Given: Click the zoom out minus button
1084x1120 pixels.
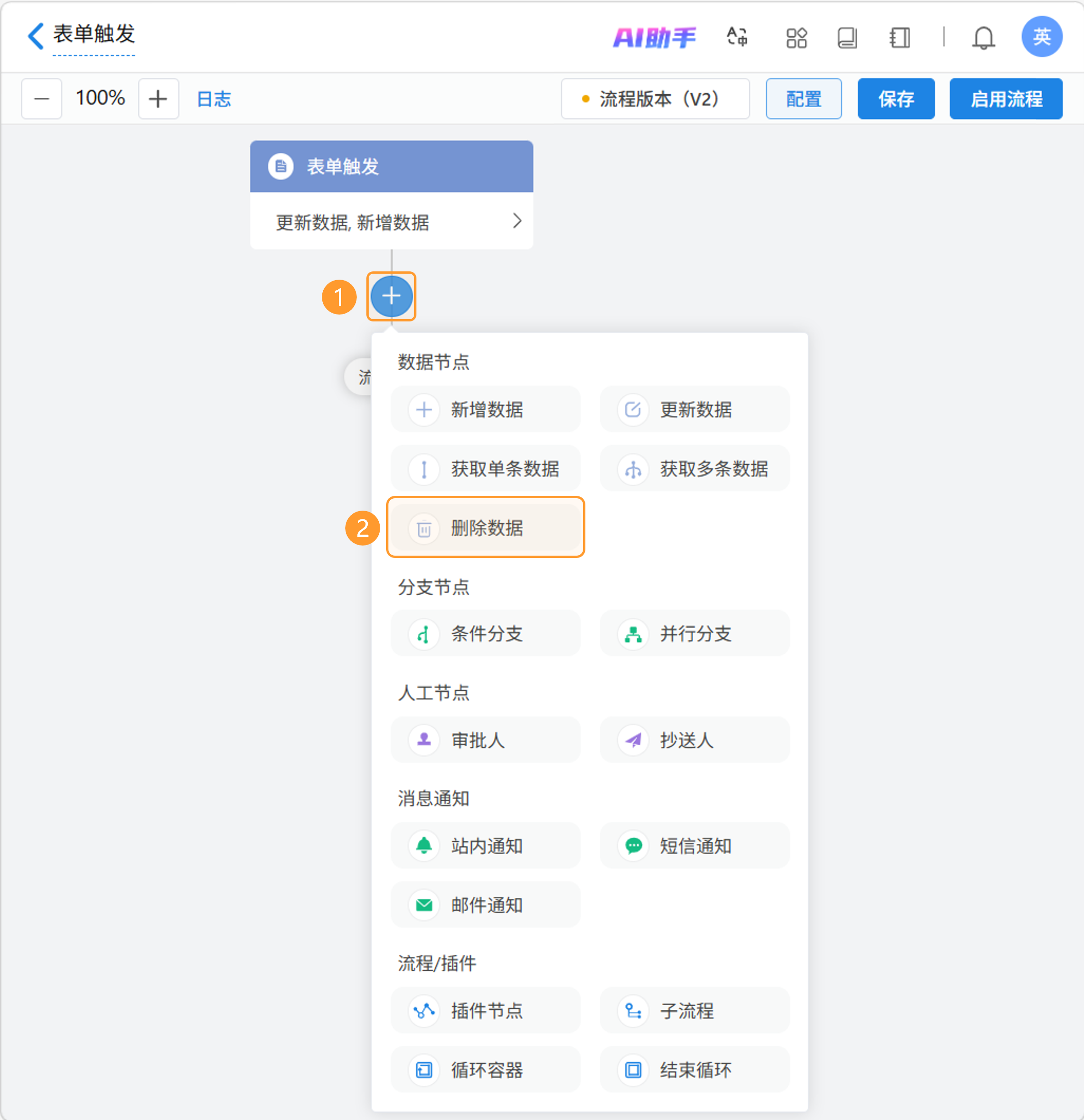Looking at the screenshot, I should (x=42, y=99).
